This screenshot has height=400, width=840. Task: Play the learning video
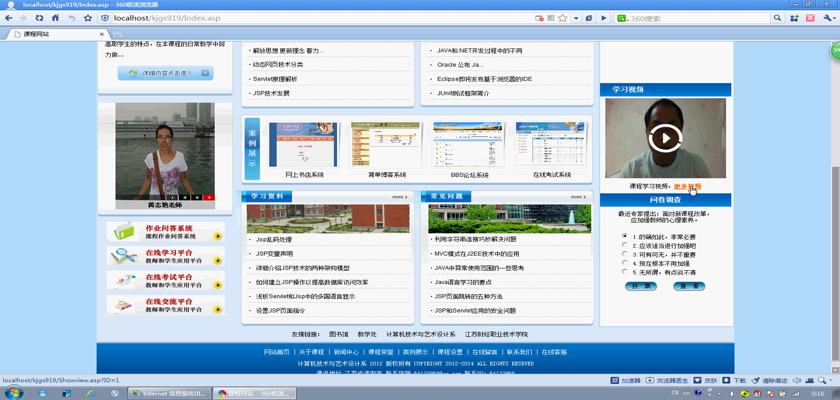pyautogui.click(x=665, y=138)
